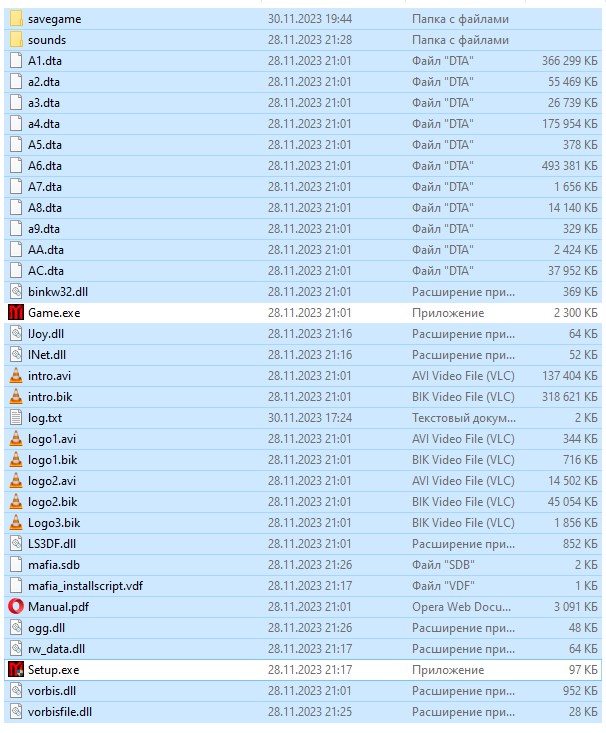This screenshot has height=733, width=606.
Task: Select the file name A6.dta
Action: click(x=45, y=165)
